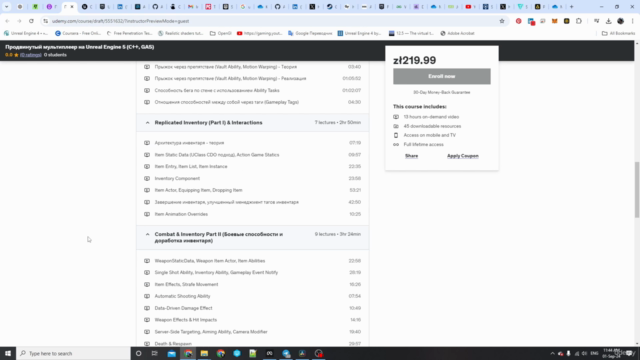Screen dimensions: 640x360
Task: Click the Apply Coupon link
Action: (x=462, y=156)
